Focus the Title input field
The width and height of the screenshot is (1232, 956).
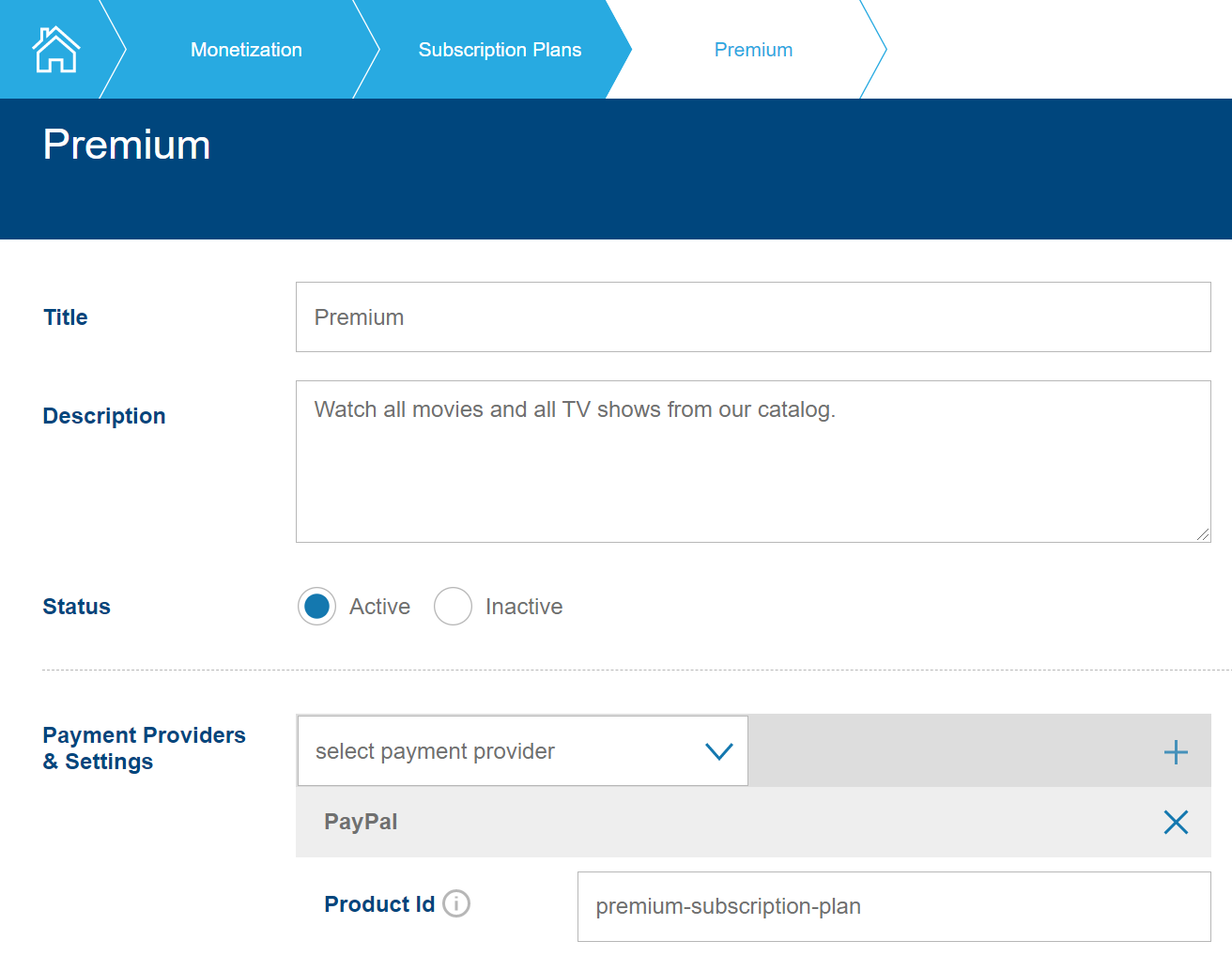click(752, 317)
